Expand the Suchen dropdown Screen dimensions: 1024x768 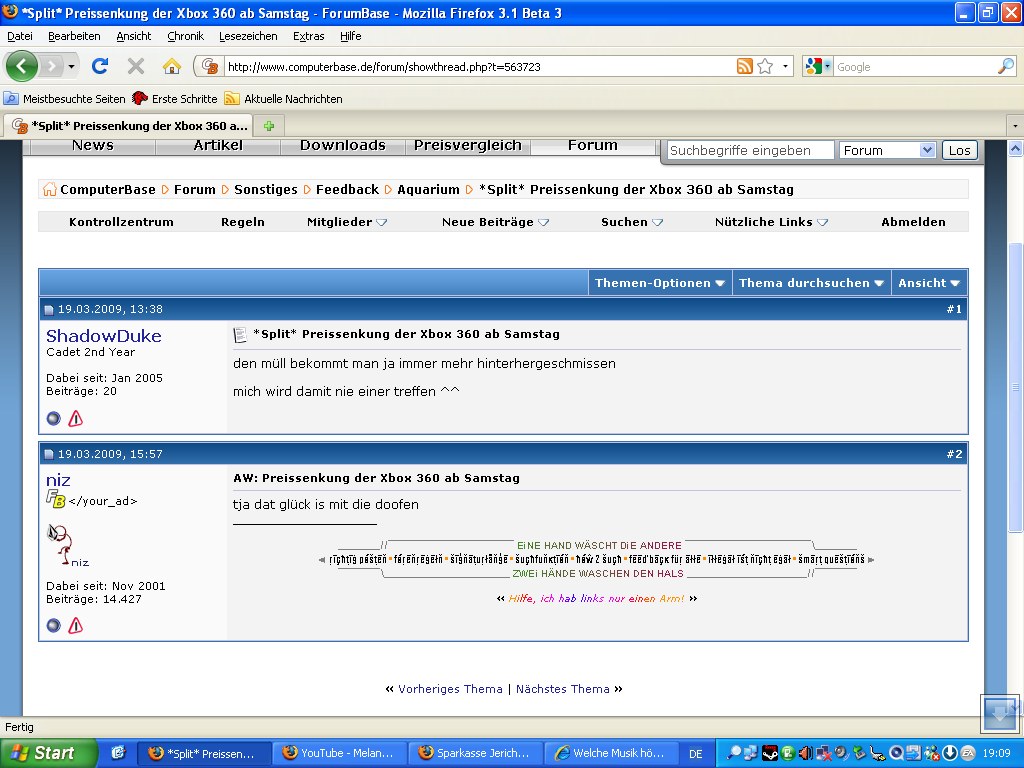(x=632, y=222)
